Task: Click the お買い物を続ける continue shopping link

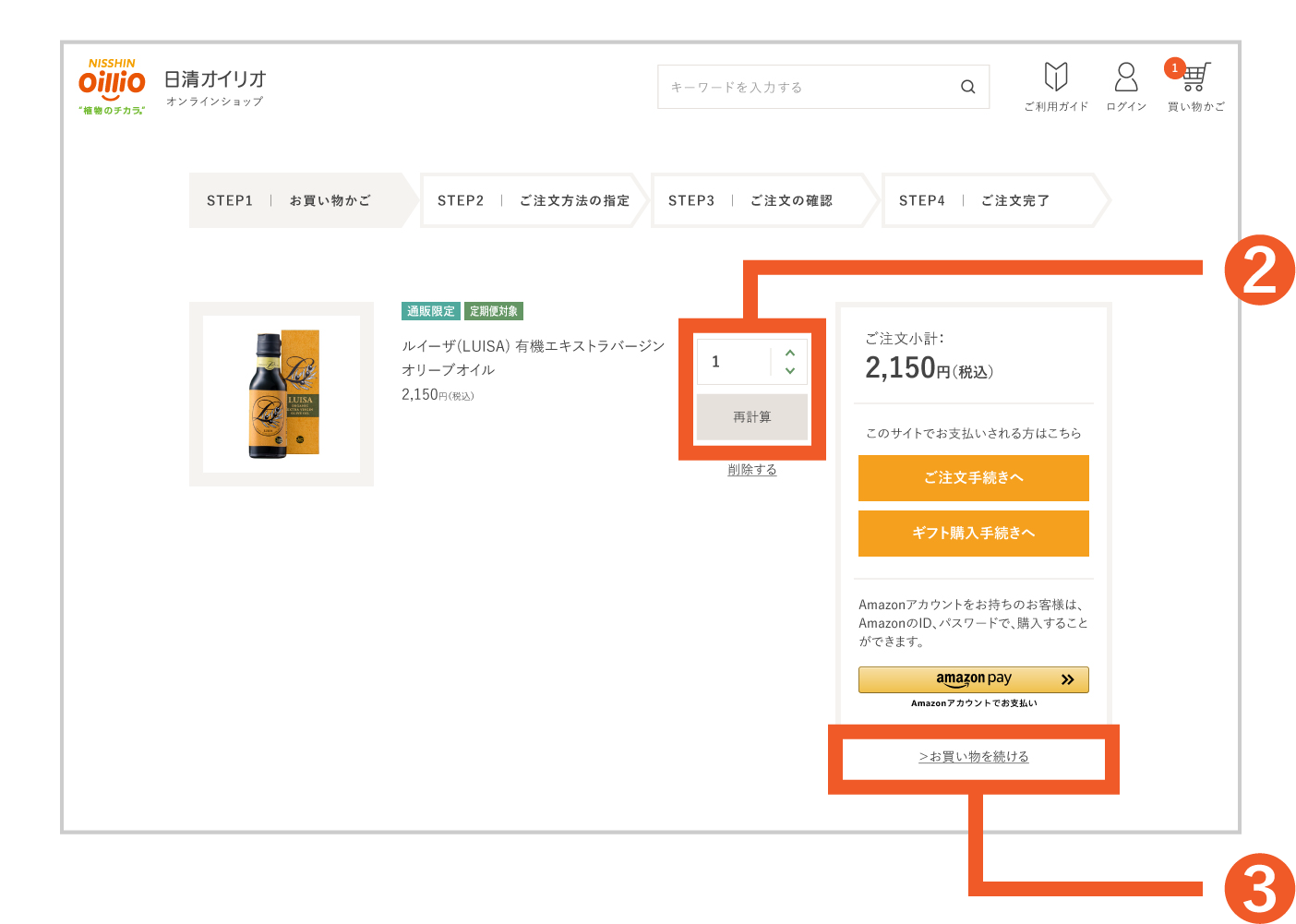Action: [974, 757]
